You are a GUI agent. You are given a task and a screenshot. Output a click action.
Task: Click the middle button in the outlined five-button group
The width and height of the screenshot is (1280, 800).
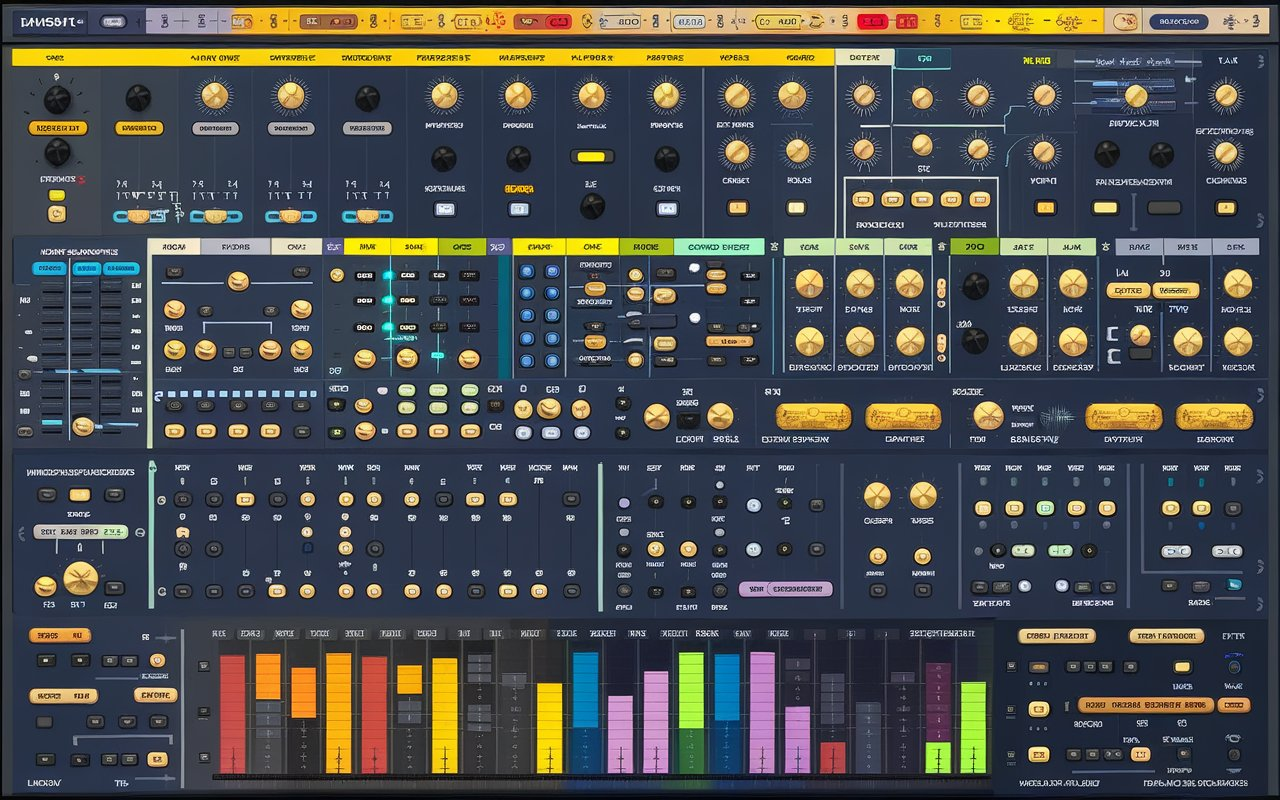(x=921, y=199)
